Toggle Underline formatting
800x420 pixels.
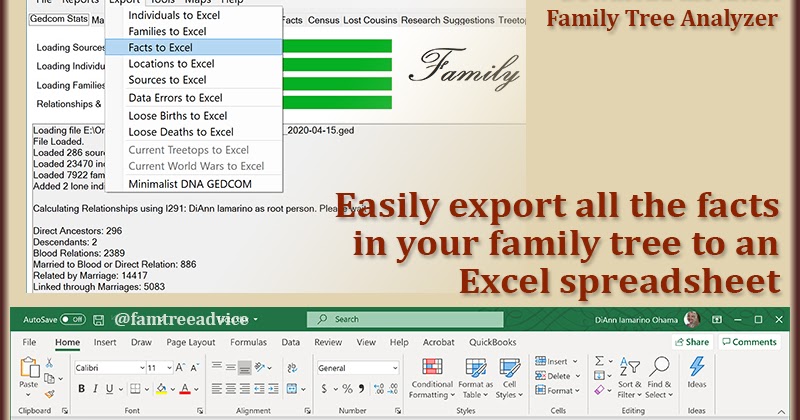(109, 389)
